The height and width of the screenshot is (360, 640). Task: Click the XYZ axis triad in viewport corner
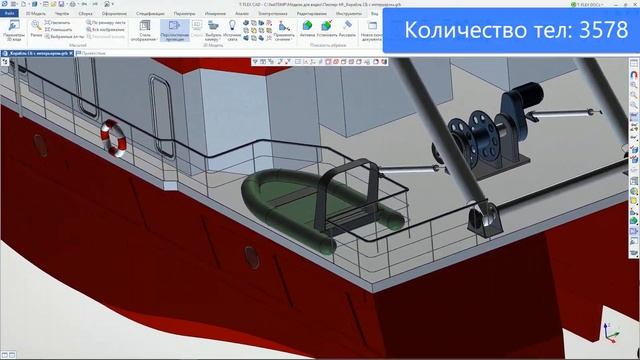click(611, 333)
